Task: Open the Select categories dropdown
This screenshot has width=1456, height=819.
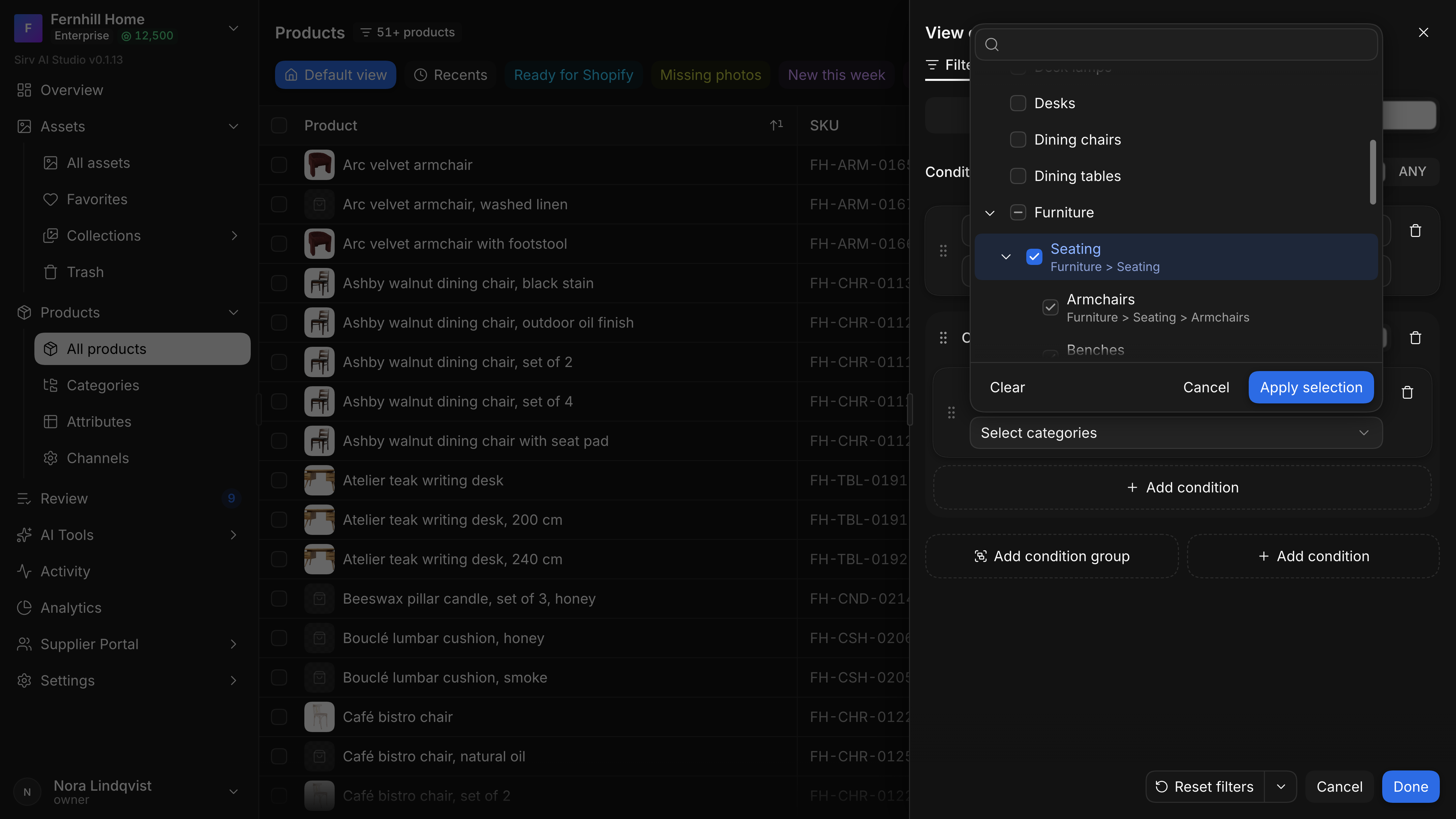Action: tap(1176, 433)
